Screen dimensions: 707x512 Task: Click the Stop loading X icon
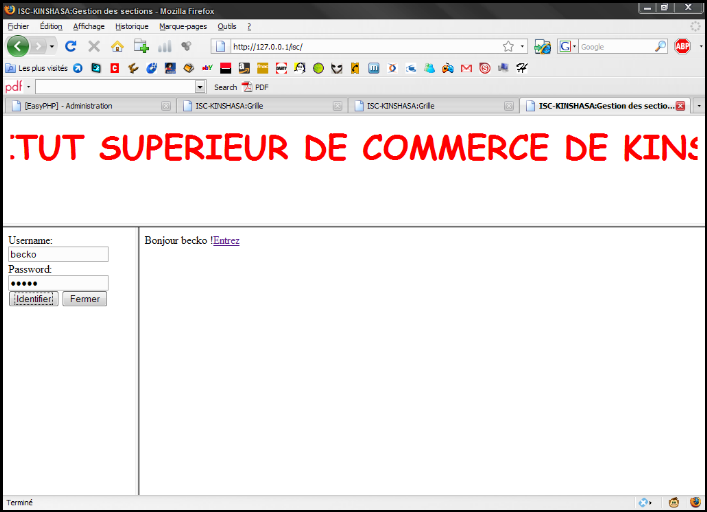(94, 46)
